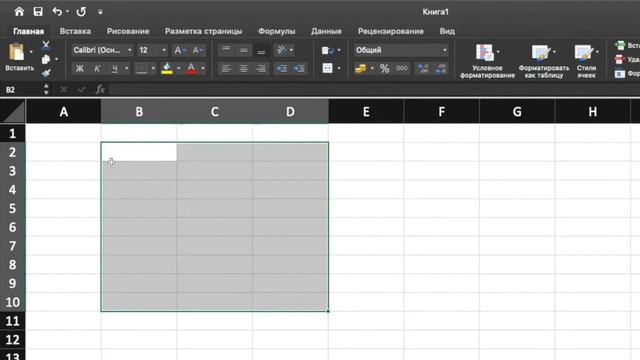Open the text orientation tool
640x360 pixels.
[282, 50]
